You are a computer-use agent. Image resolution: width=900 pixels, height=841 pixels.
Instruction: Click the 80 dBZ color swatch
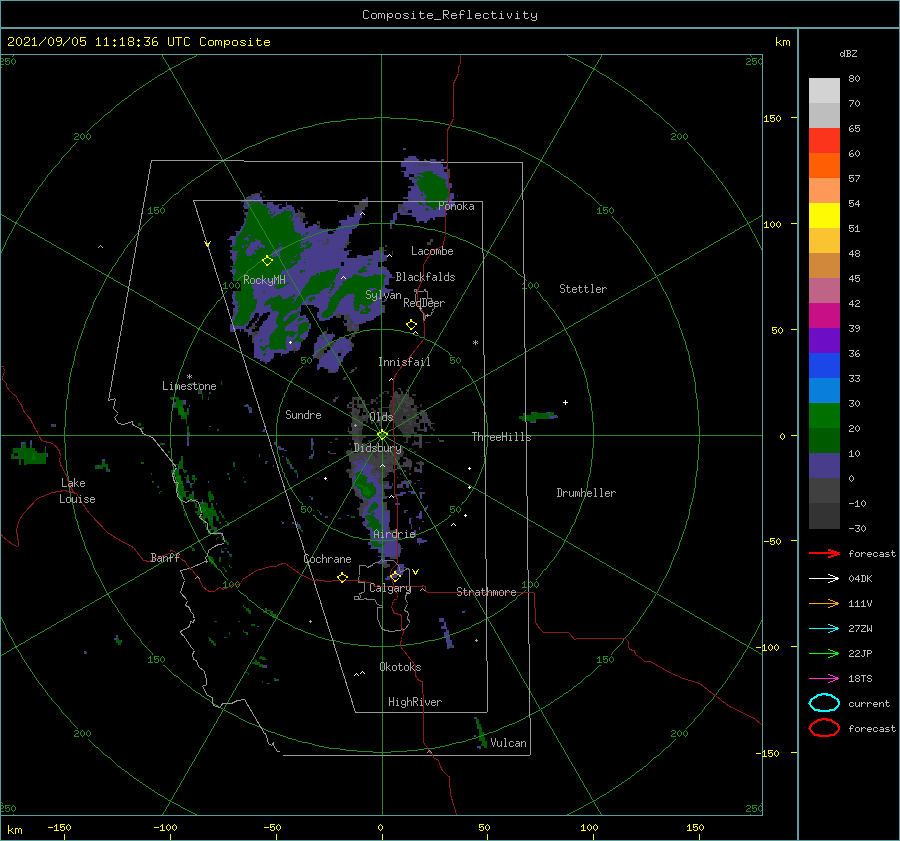pos(824,91)
